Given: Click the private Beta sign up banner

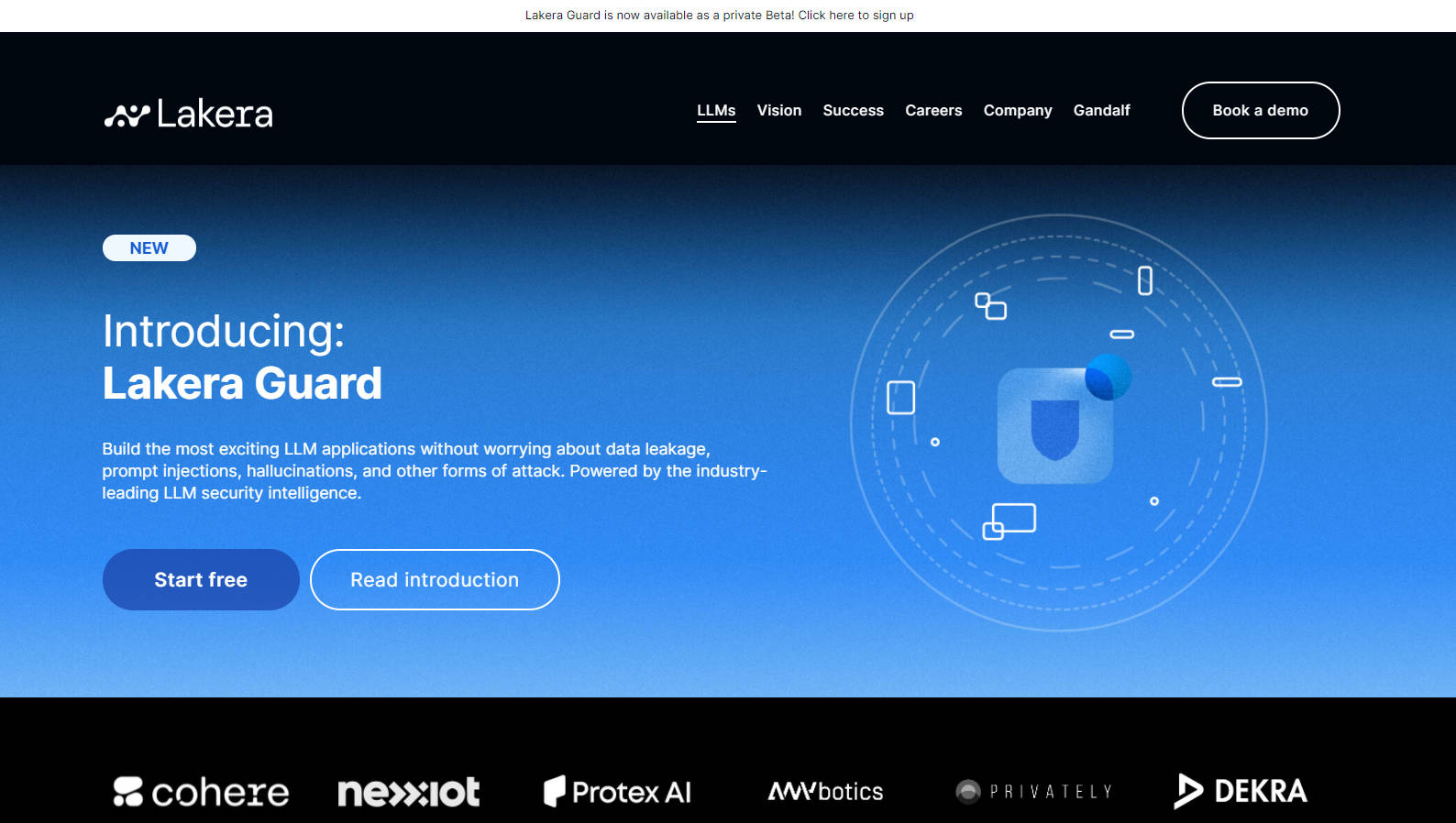Looking at the screenshot, I should (x=719, y=16).
